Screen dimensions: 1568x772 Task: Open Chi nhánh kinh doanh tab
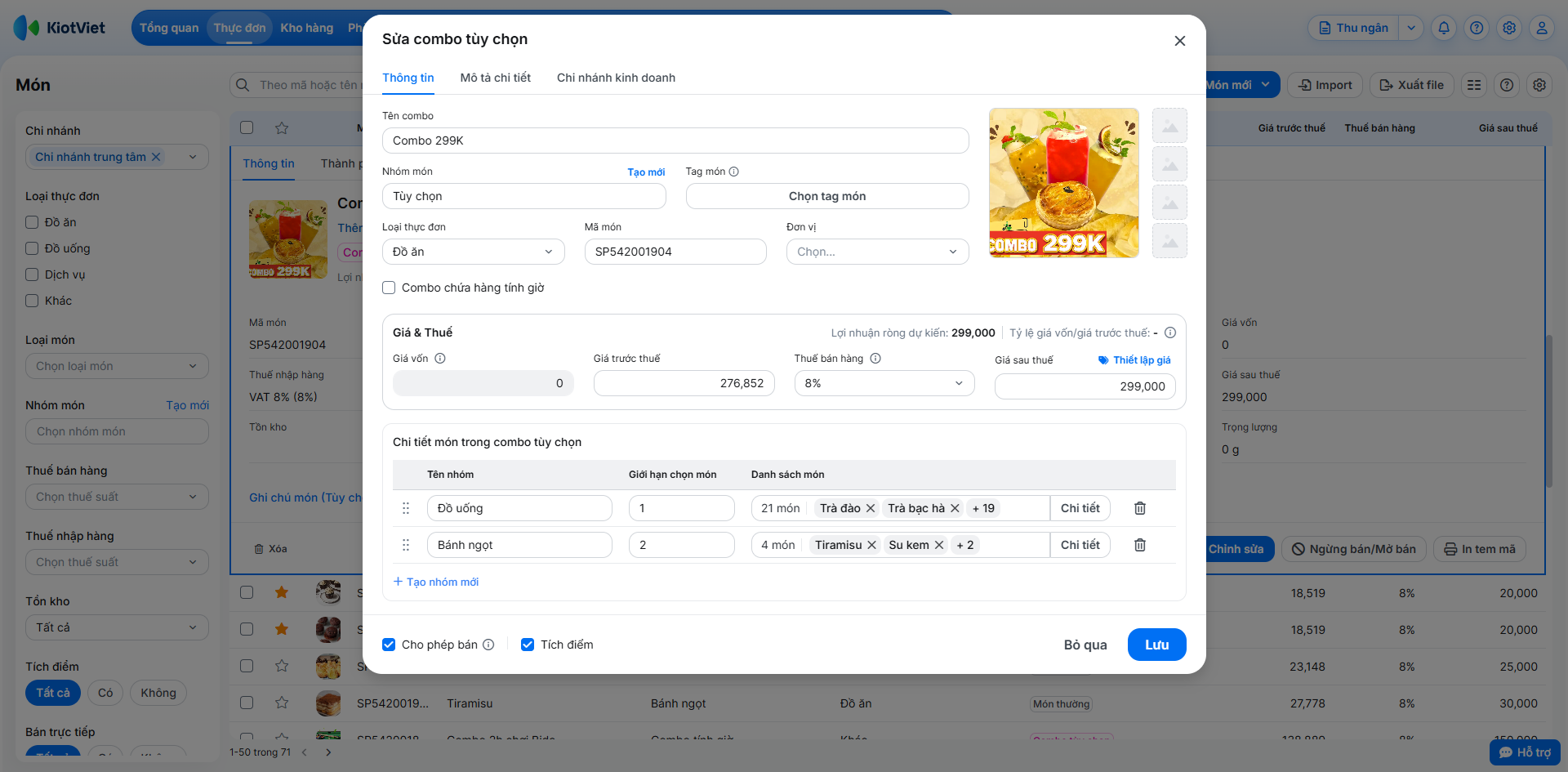(x=616, y=78)
